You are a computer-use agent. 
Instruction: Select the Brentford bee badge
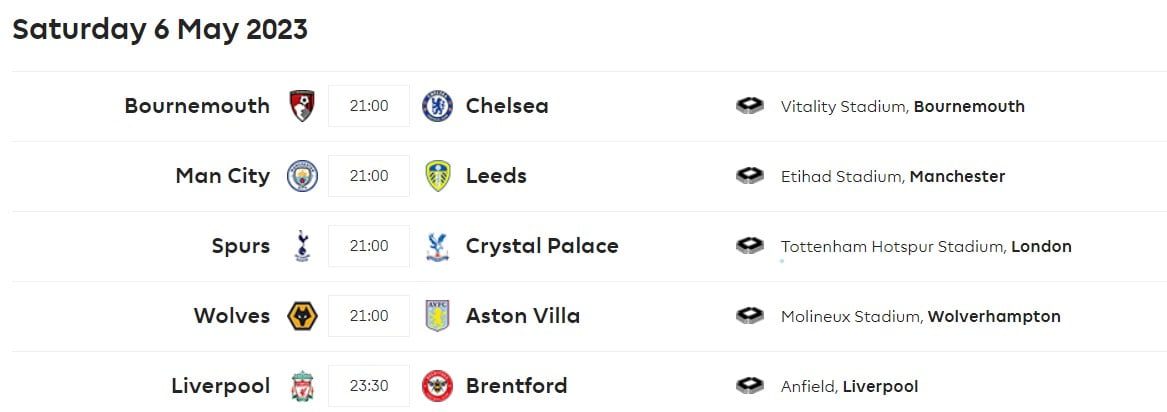(x=437, y=386)
